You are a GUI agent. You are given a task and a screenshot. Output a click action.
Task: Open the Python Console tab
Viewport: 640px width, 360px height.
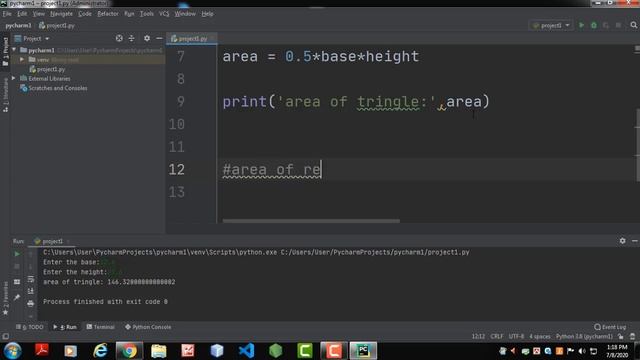coord(148,327)
